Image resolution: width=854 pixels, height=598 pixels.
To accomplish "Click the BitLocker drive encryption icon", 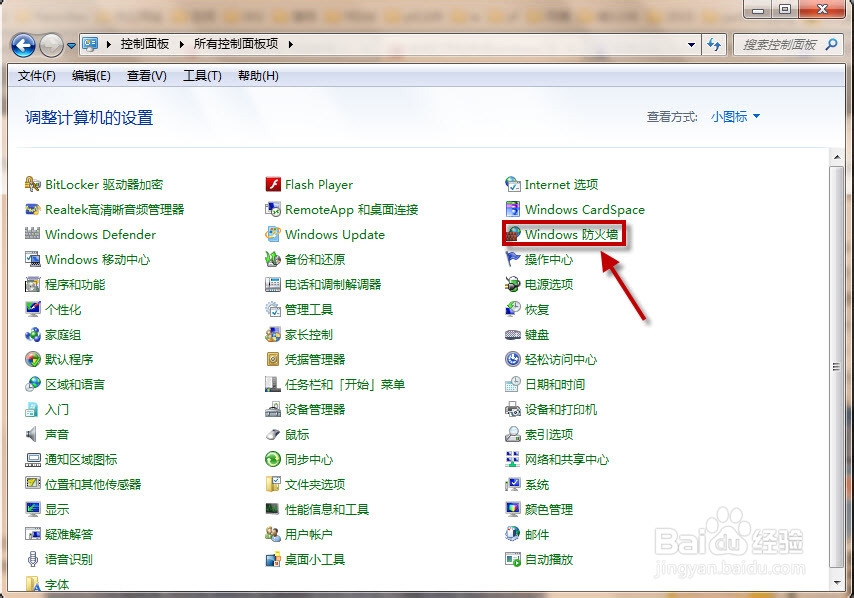I will 33,184.
